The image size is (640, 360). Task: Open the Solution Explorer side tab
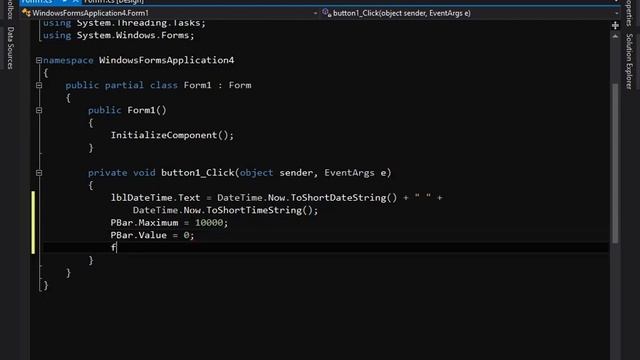(x=629, y=61)
